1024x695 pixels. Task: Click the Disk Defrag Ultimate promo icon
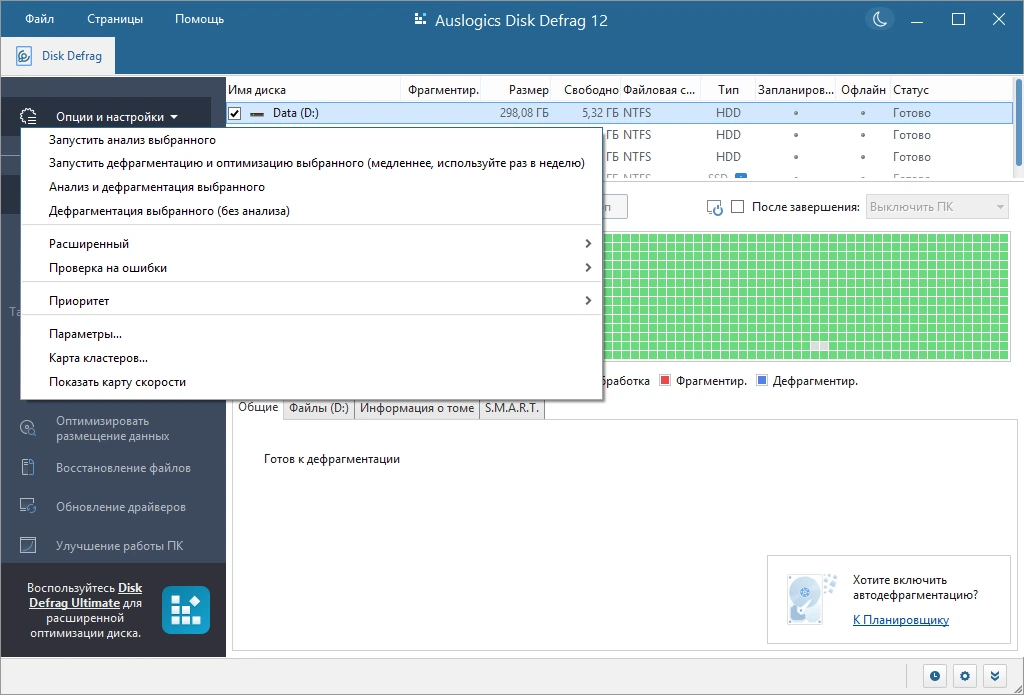[x=186, y=610]
